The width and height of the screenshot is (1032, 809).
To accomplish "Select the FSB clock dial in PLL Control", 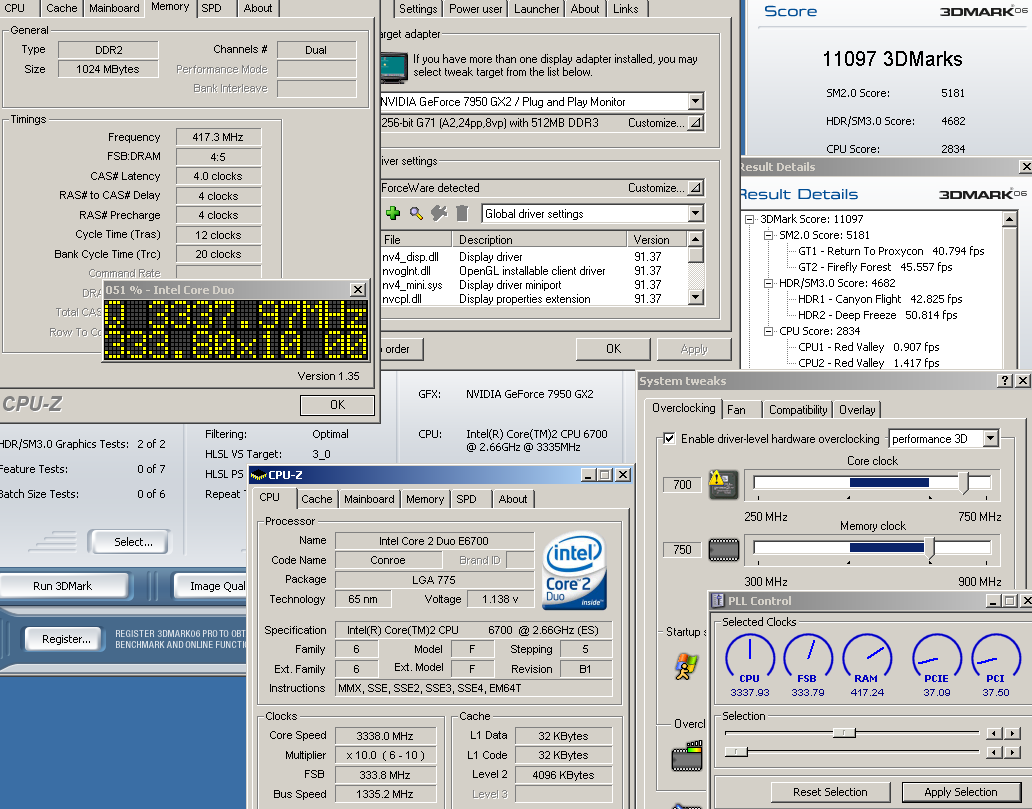I will 808,656.
